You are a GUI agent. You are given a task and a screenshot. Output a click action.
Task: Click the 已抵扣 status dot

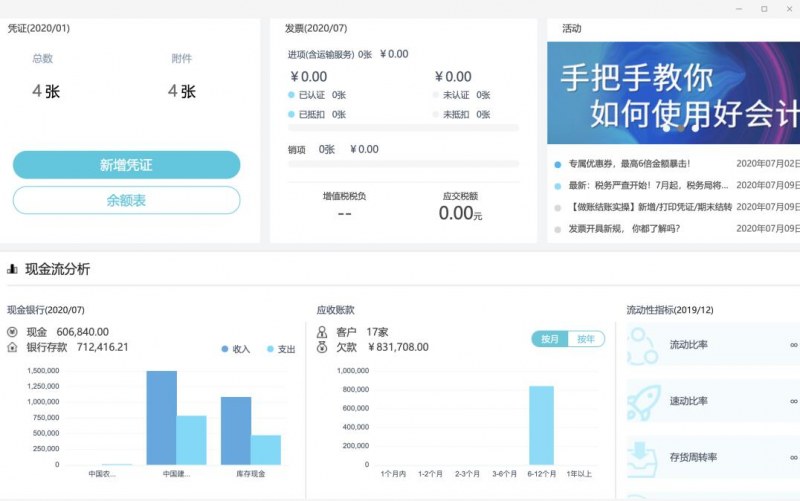pyautogui.click(x=291, y=114)
